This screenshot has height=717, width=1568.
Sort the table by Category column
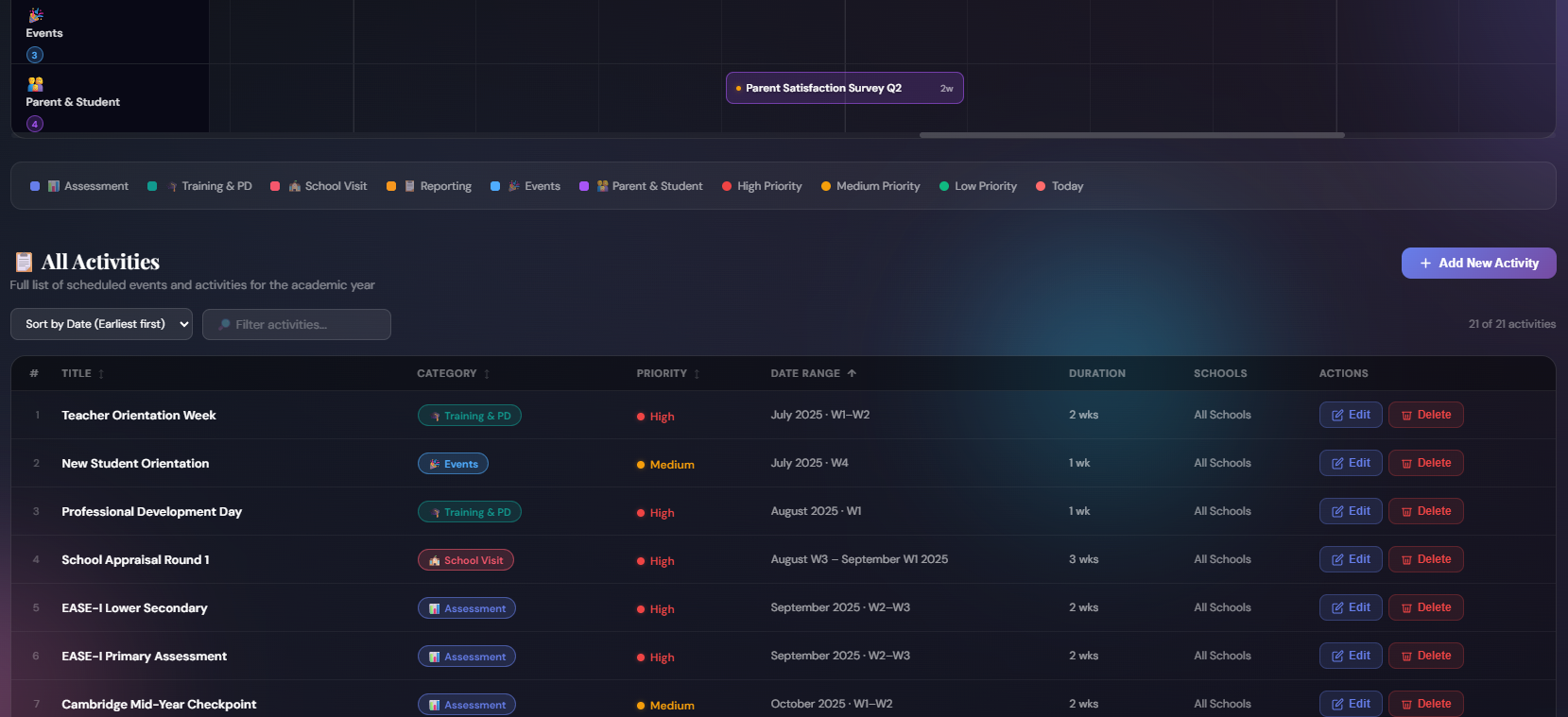(x=454, y=373)
